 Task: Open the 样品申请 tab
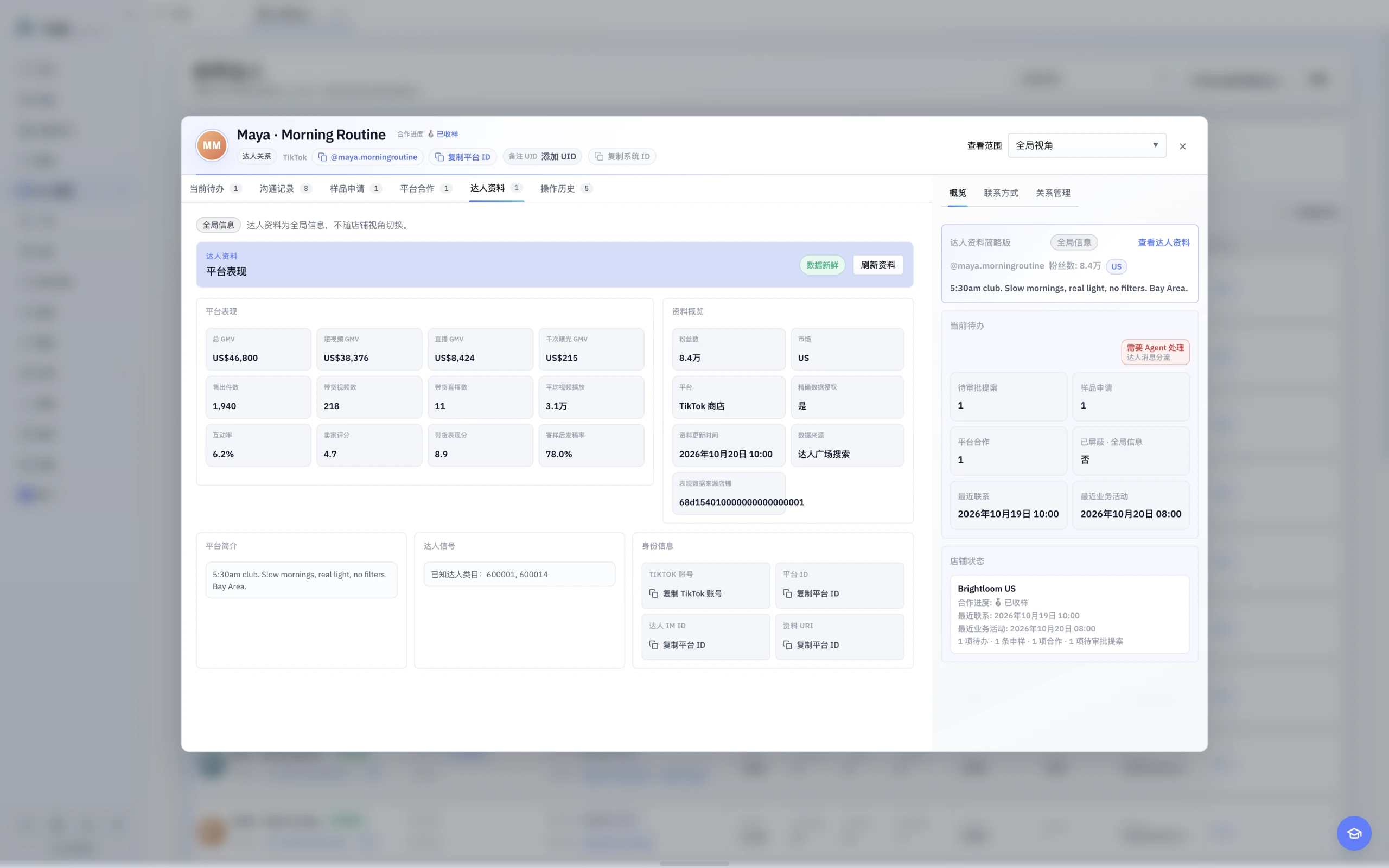click(x=355, y=188)
